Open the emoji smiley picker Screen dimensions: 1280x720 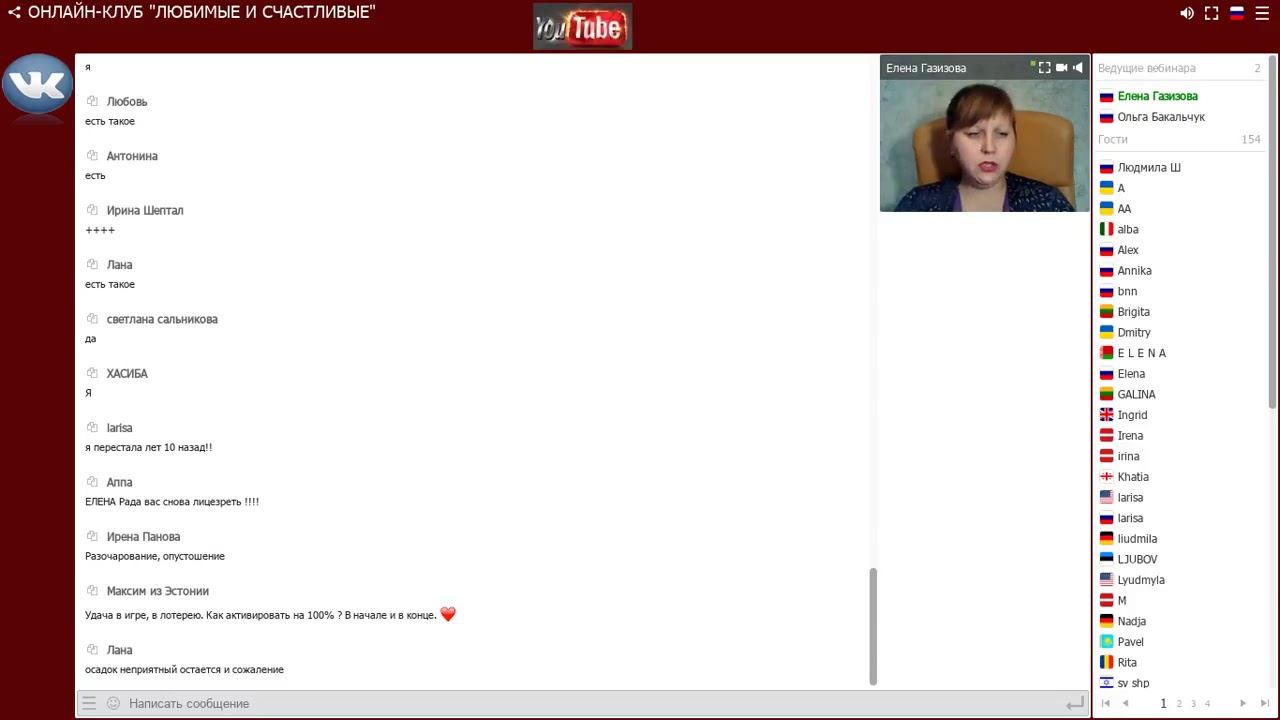click(113, 703)
